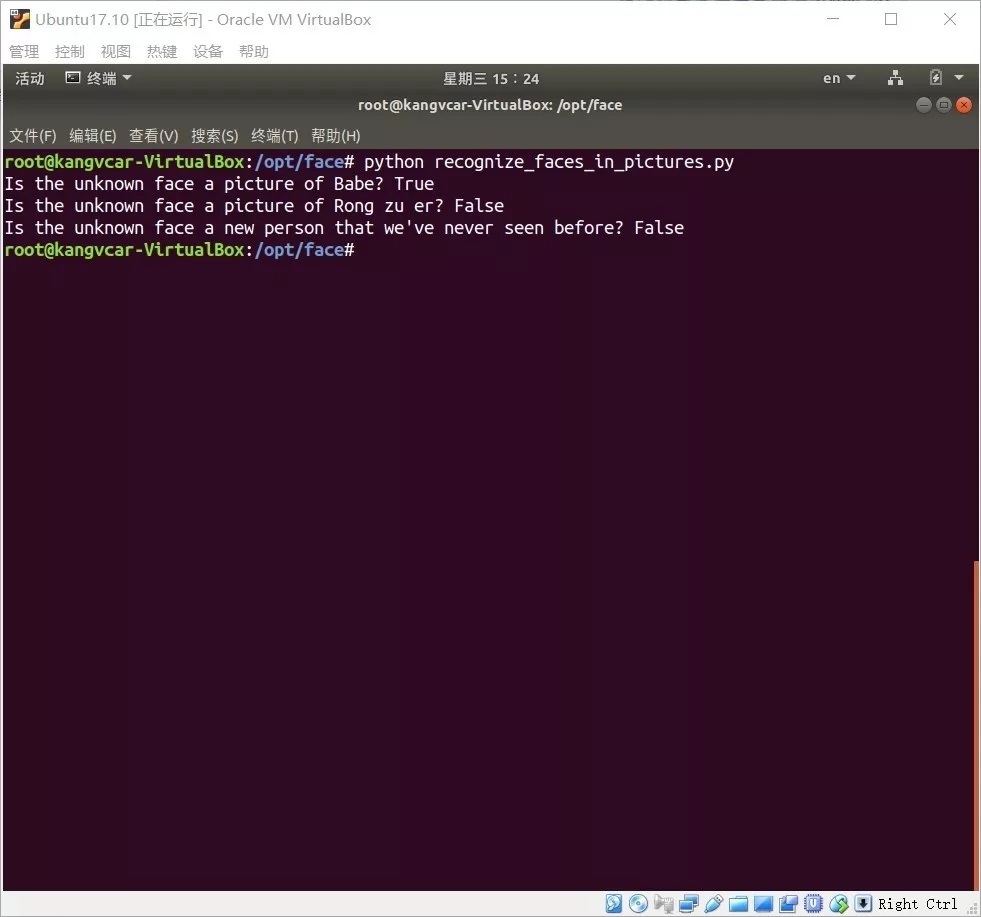981x917 pixels.
Task: Click the window resize grip in corner
Action: 973,909
